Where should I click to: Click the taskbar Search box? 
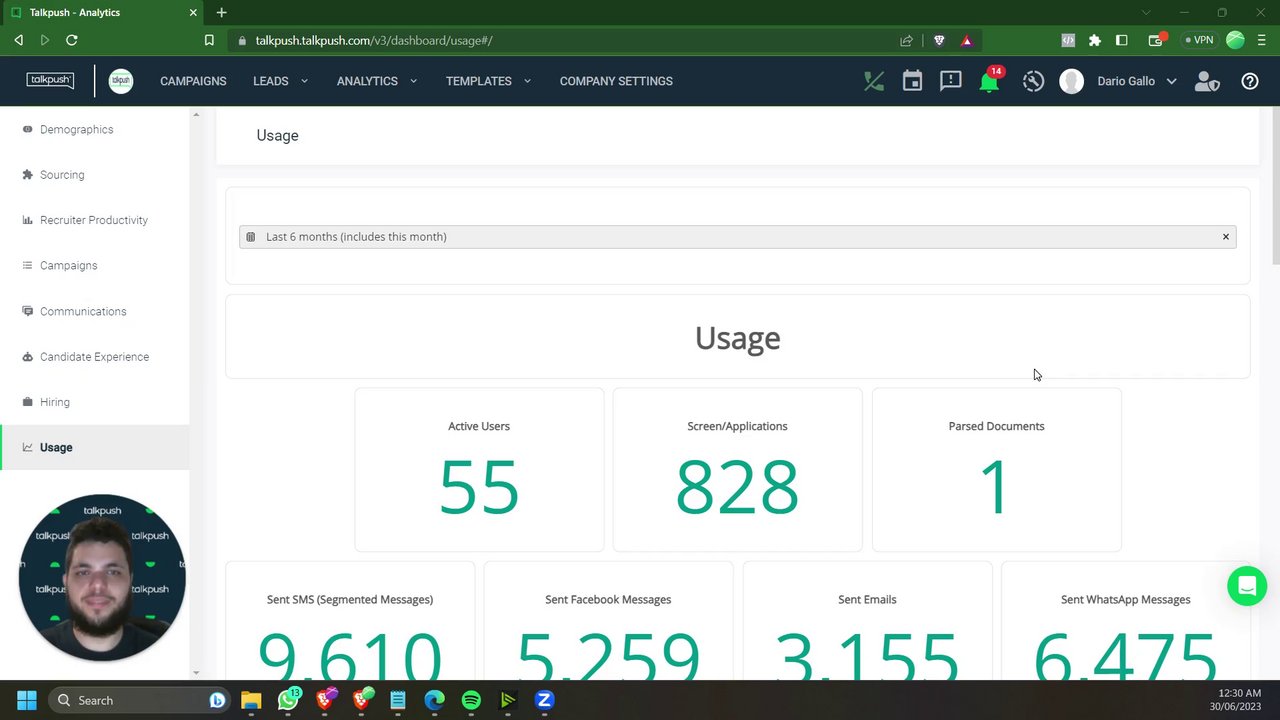pyautogui.click(x=139, y=700)
